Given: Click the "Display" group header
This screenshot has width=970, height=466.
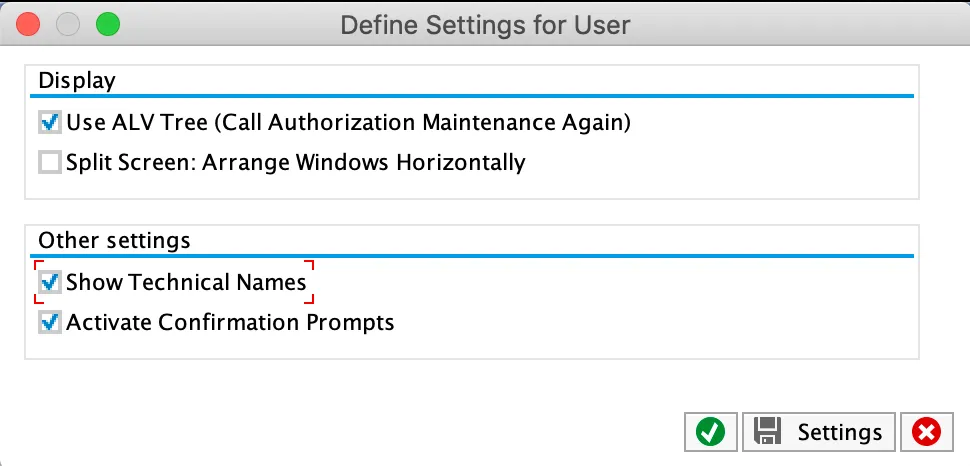Looking at the screenshot, I should tap(77, 80).
